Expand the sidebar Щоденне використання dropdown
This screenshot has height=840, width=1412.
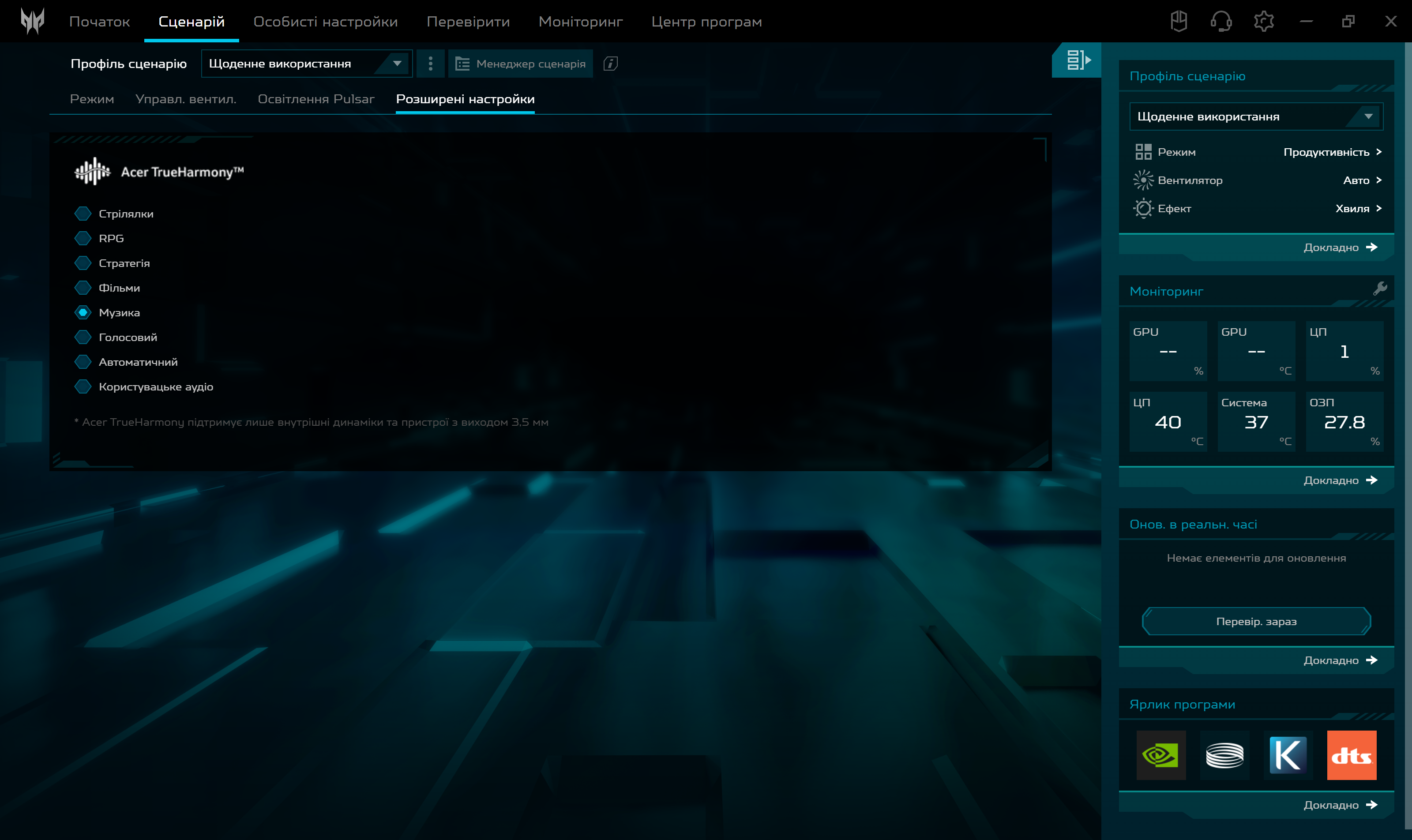[1256, 116]
